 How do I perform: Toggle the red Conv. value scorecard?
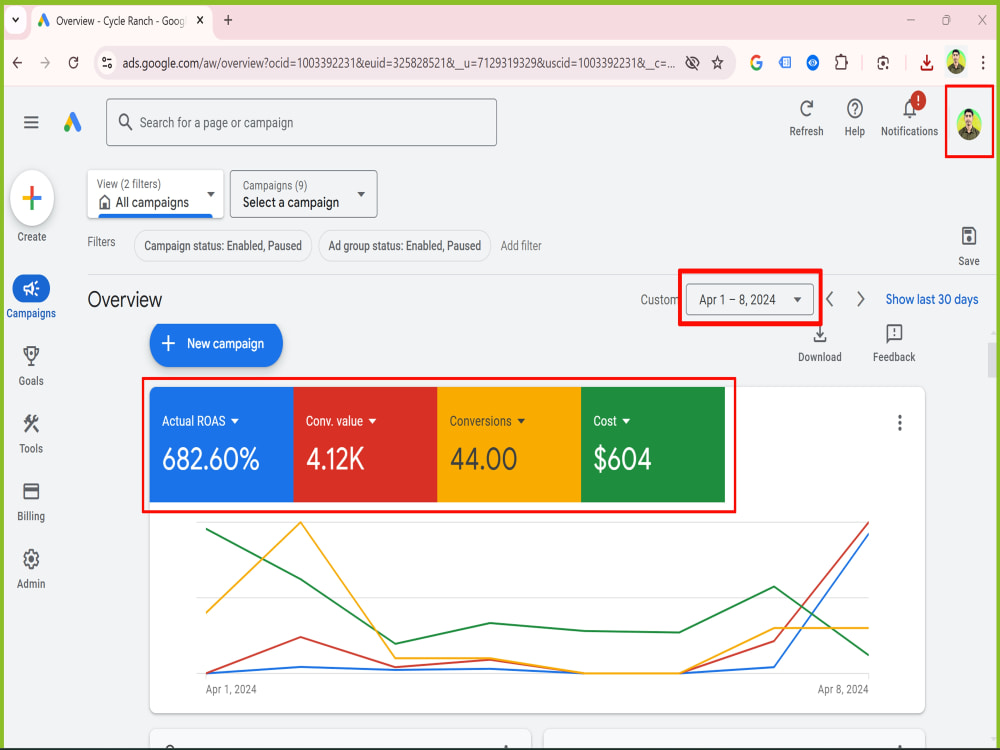point(365,445)
